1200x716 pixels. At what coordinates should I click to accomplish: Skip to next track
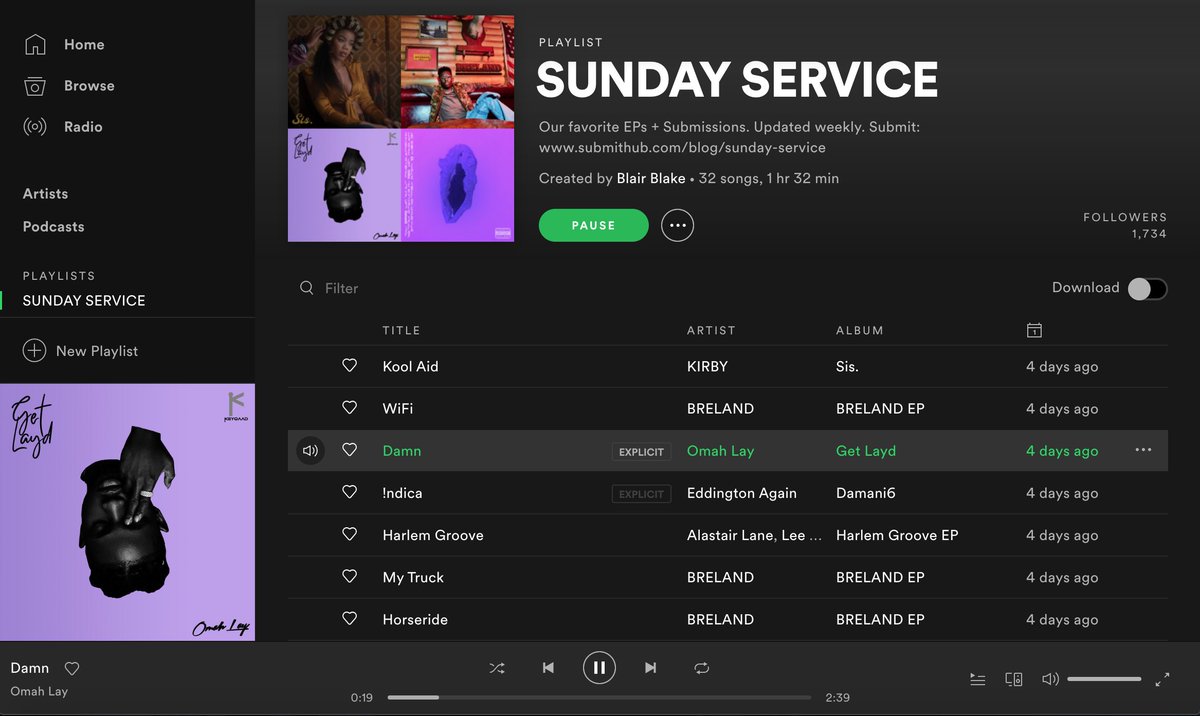click(651, 668)
